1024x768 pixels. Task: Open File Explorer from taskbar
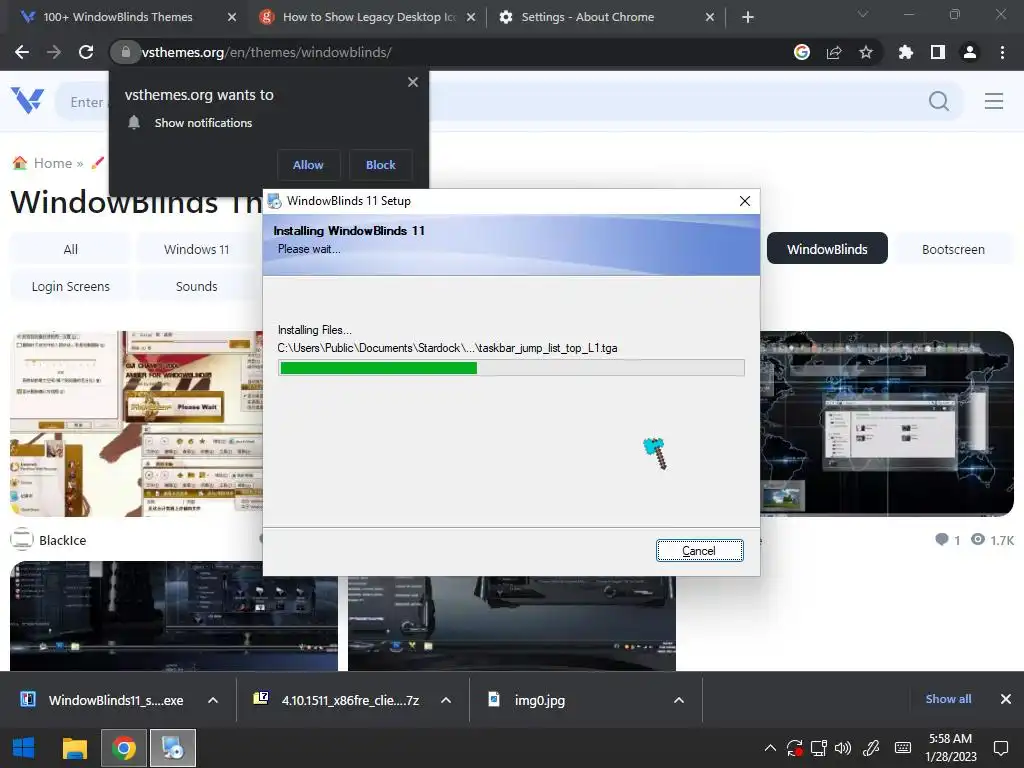click(74, 748)
